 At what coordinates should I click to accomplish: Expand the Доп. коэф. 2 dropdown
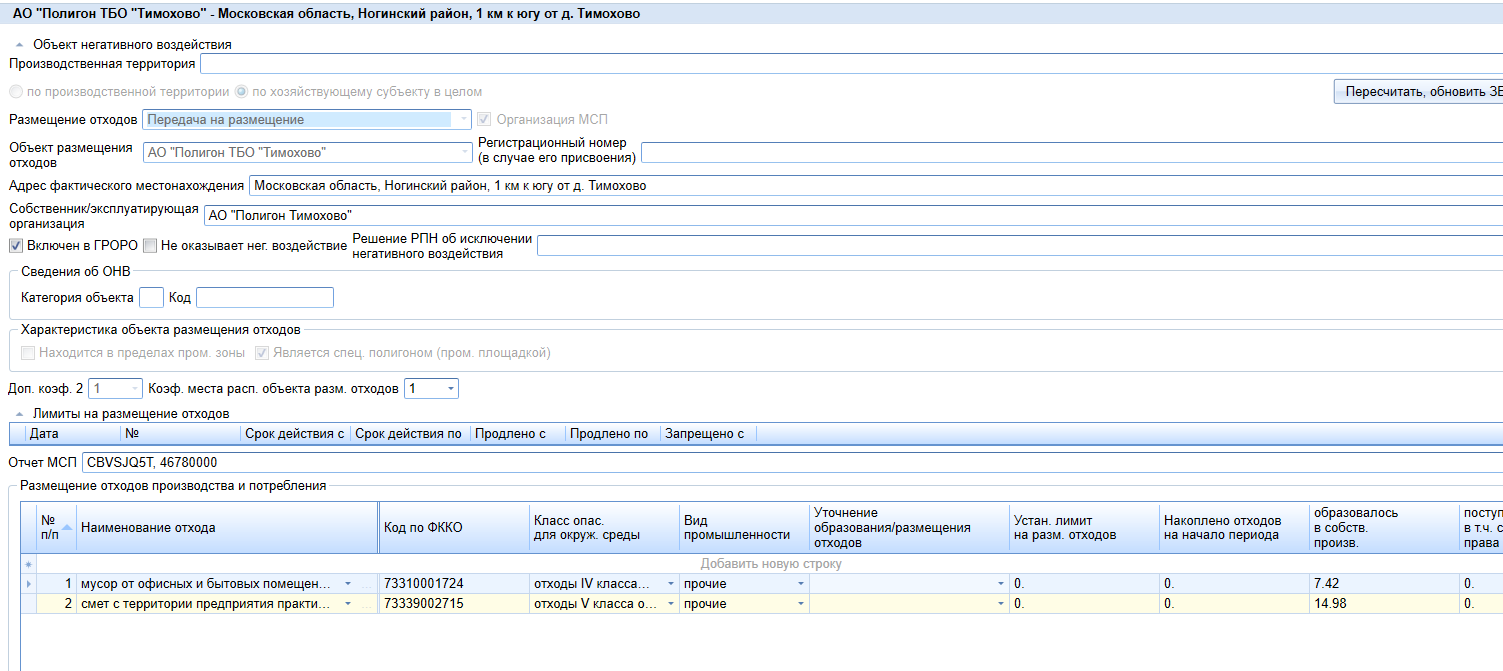click(x=135, y=389)
